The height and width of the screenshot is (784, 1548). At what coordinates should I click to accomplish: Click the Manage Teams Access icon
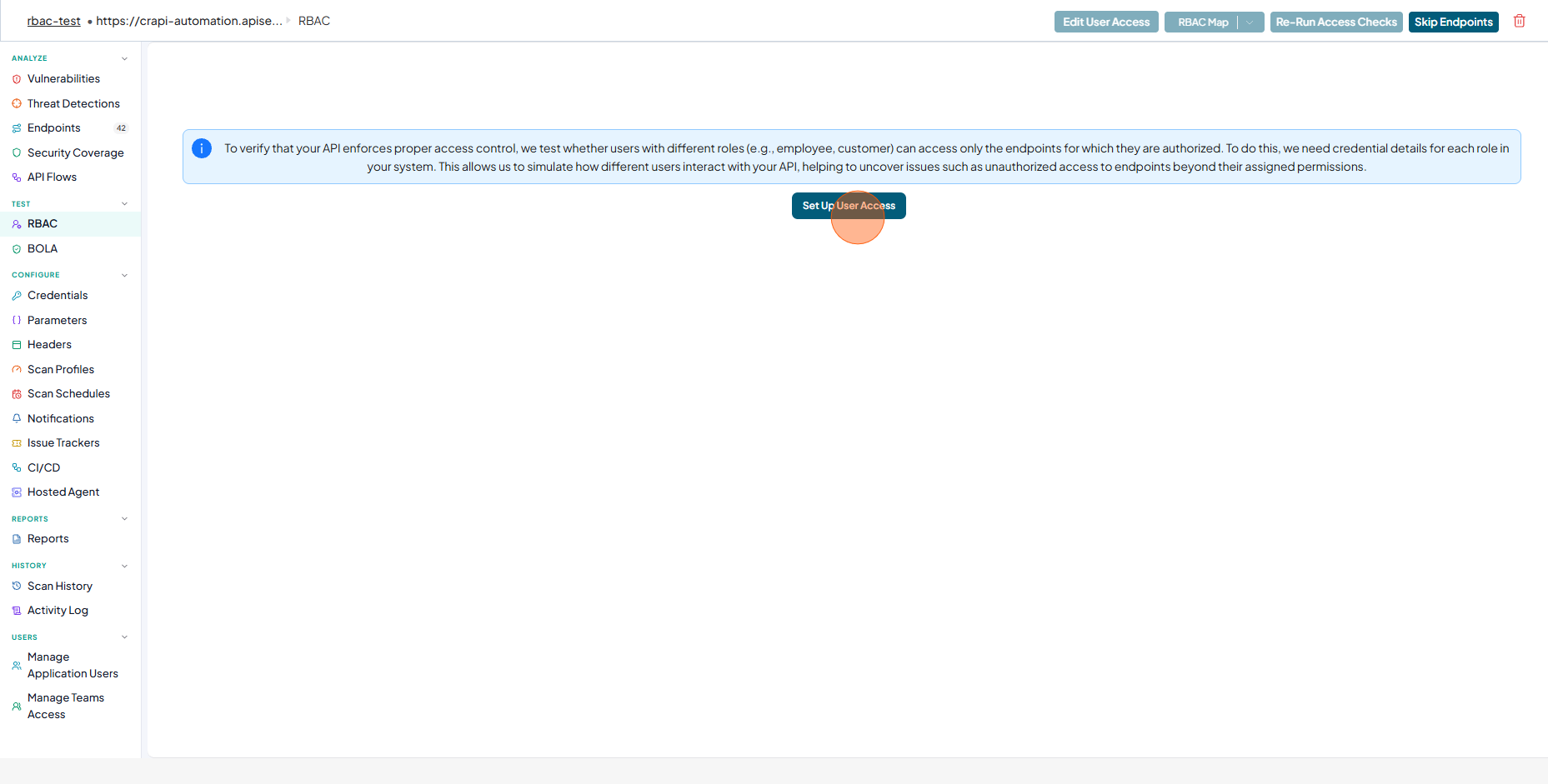(17, 706)
